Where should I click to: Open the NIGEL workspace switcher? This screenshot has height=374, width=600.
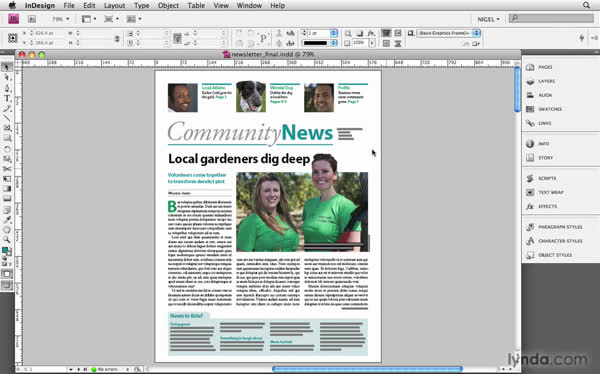pyautogui.click(x=488, y=19)
